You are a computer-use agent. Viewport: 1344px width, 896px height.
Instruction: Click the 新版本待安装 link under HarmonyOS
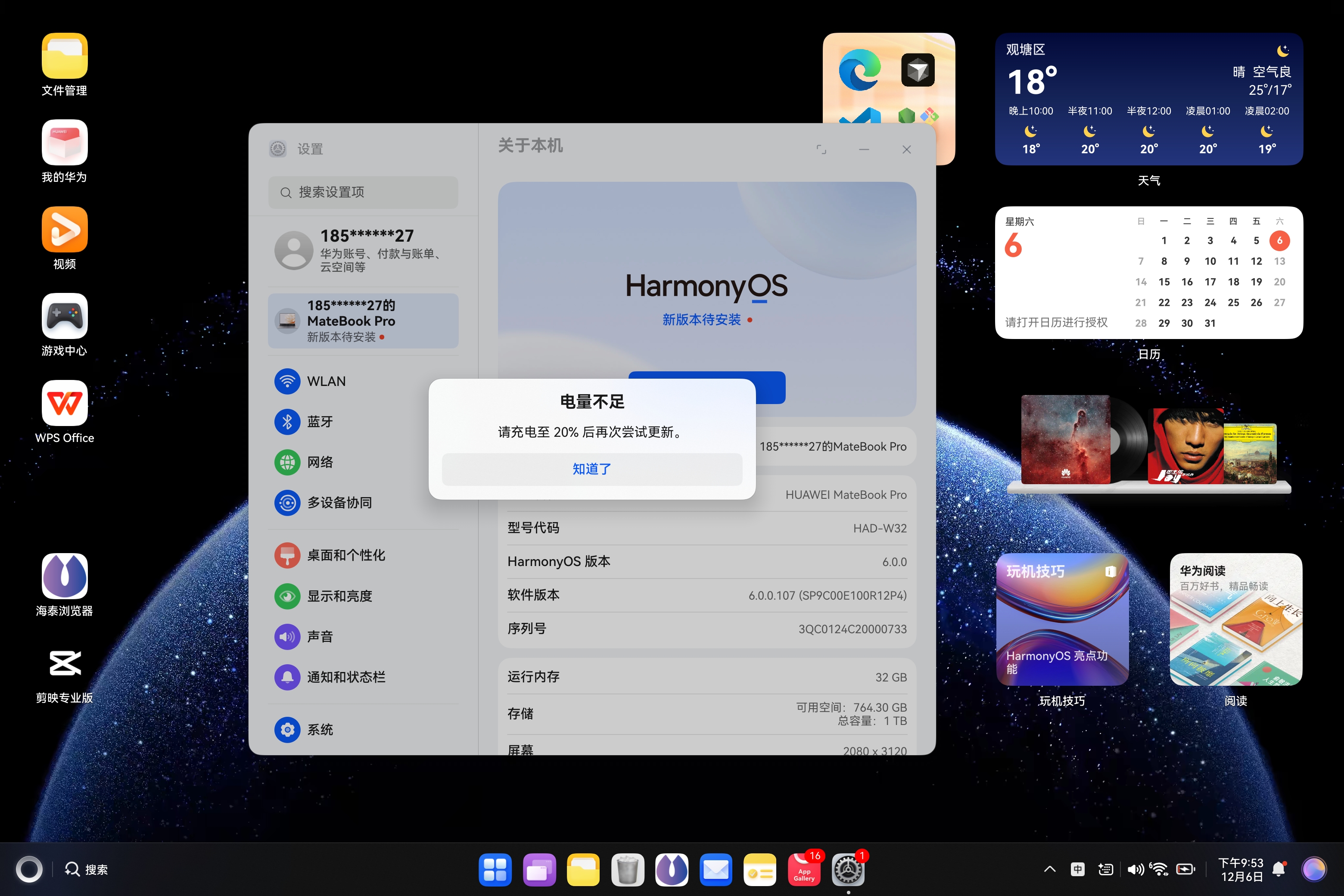702,320
